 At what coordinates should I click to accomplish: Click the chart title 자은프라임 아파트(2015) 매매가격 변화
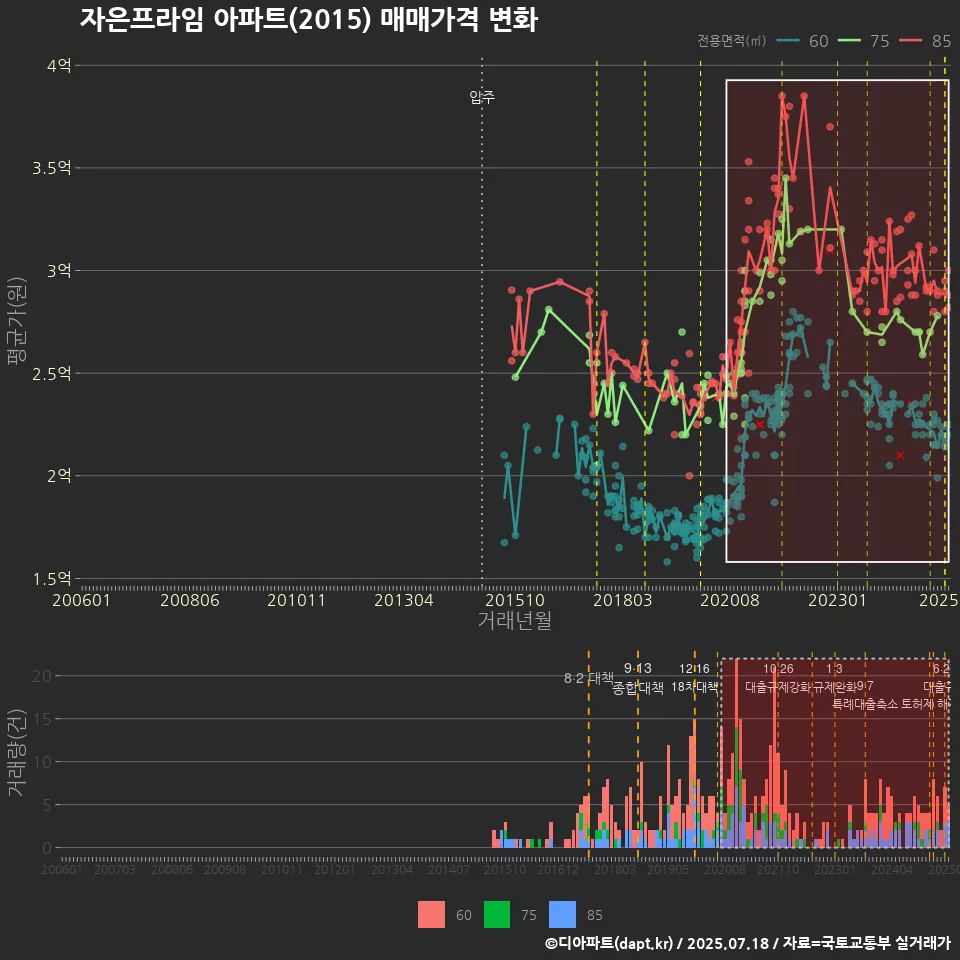tap(309, 20)
